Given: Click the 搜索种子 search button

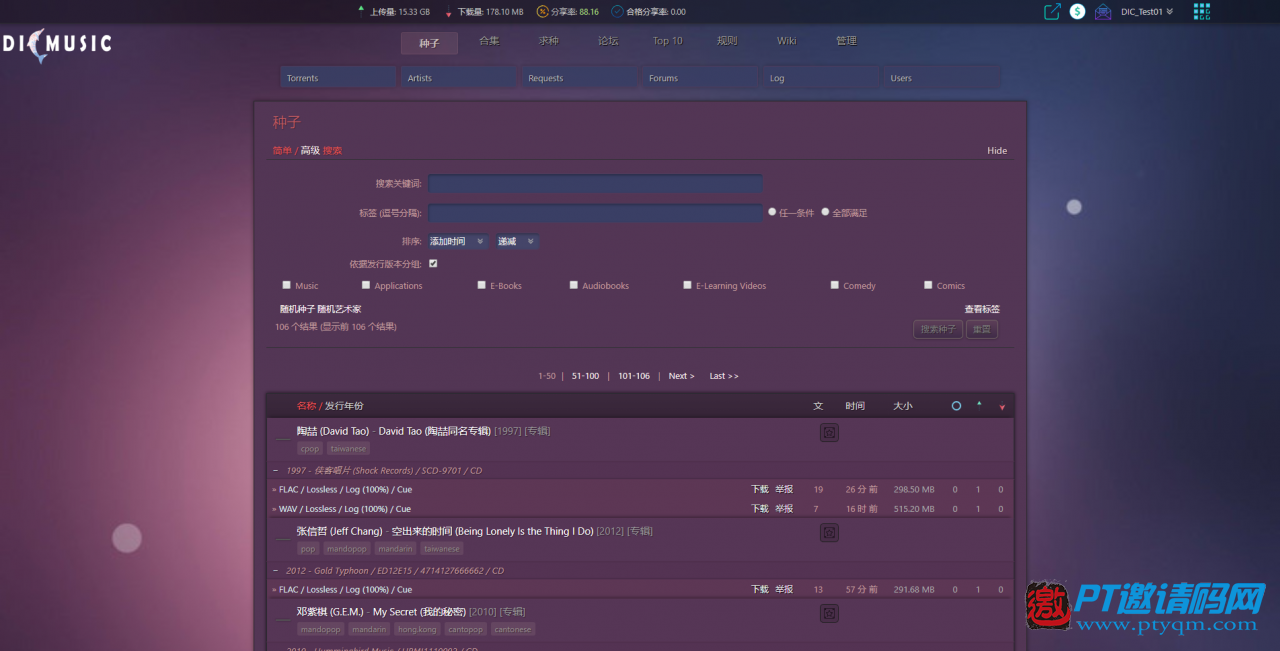Looking at the screenshot, I should coord(938,329).
